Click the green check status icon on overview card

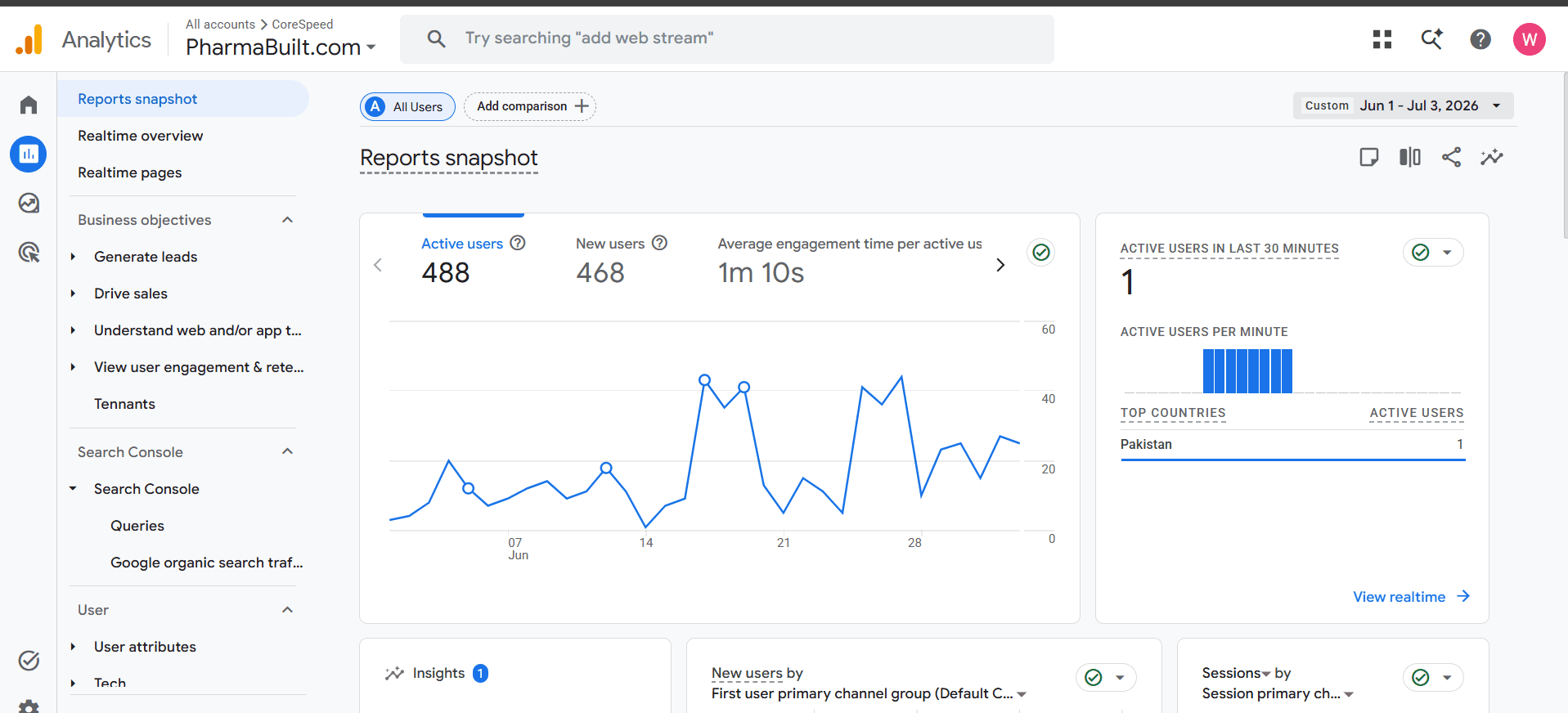pos(1041,252)
